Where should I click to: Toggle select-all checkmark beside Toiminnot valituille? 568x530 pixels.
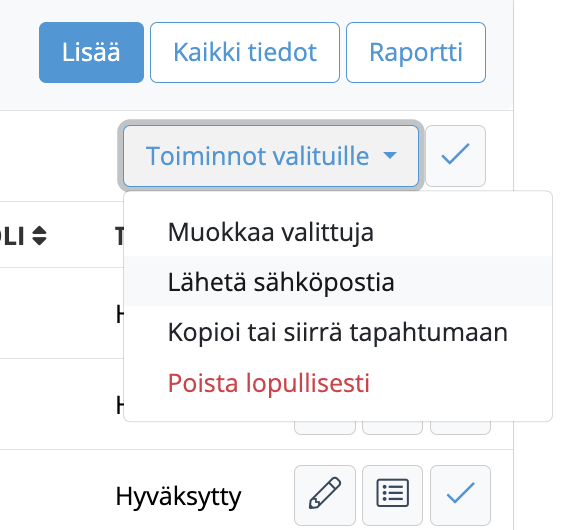point(455,156)
